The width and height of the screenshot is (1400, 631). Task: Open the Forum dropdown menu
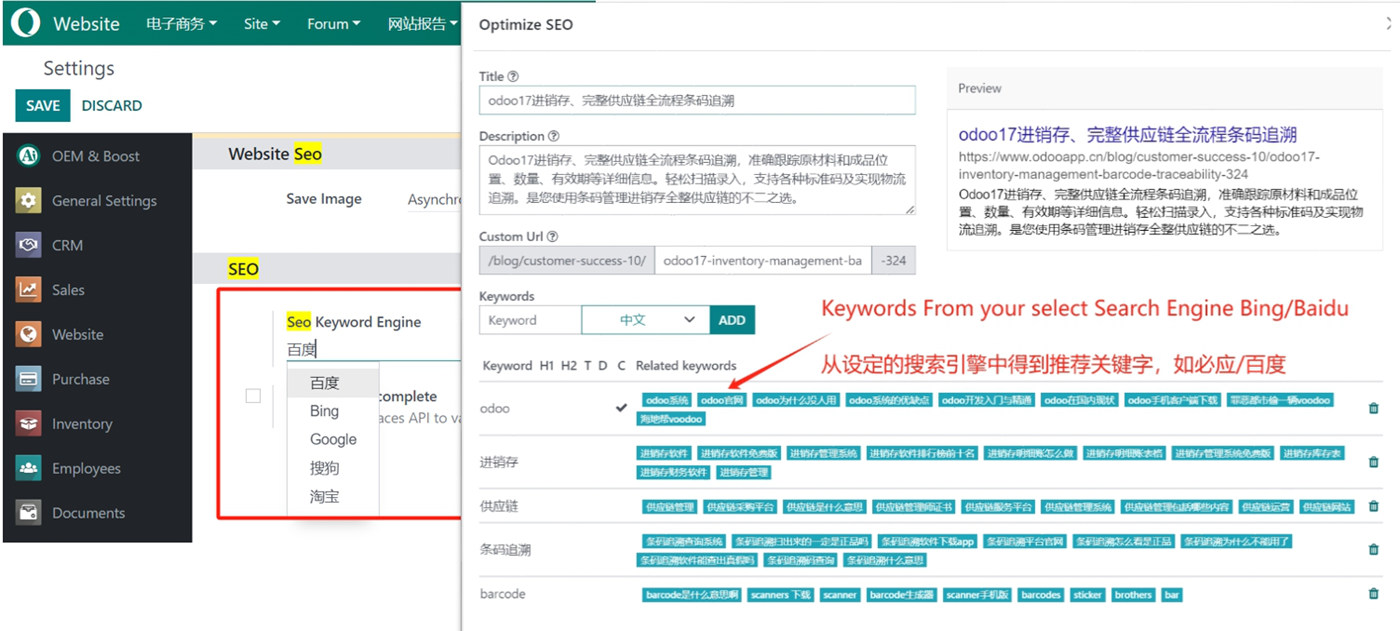[x=334, y=24]
